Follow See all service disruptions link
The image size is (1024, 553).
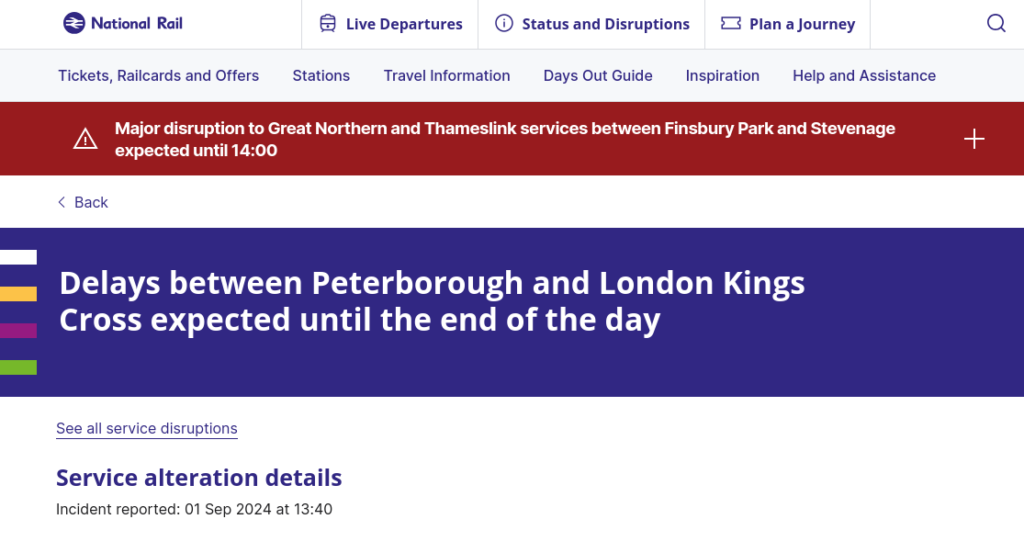coord(147,429)
